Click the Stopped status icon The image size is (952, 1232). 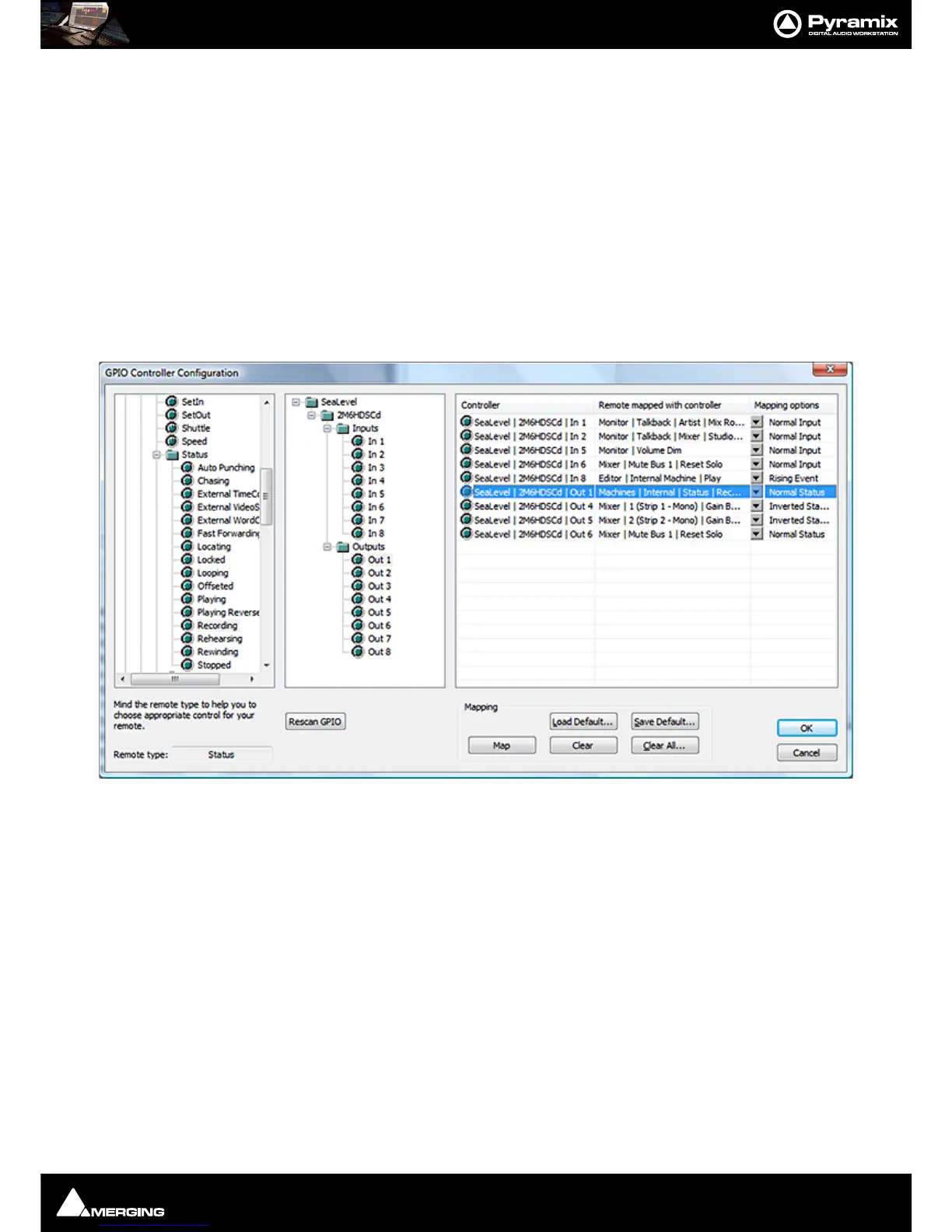pos(187,665)
